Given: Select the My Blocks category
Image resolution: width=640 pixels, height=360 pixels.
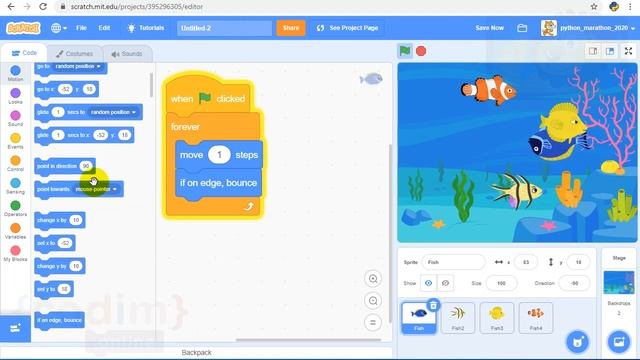Looking at the screenshot, I should tap(16, 253).
